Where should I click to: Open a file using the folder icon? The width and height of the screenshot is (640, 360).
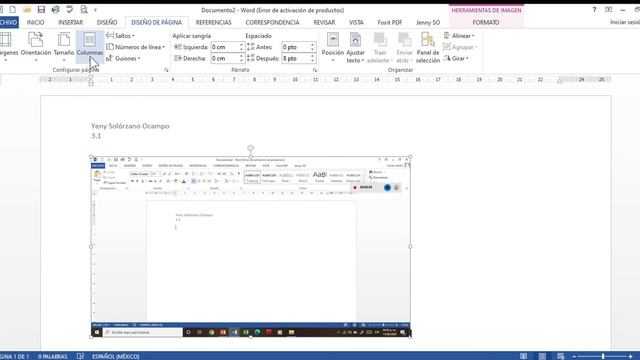27,9
